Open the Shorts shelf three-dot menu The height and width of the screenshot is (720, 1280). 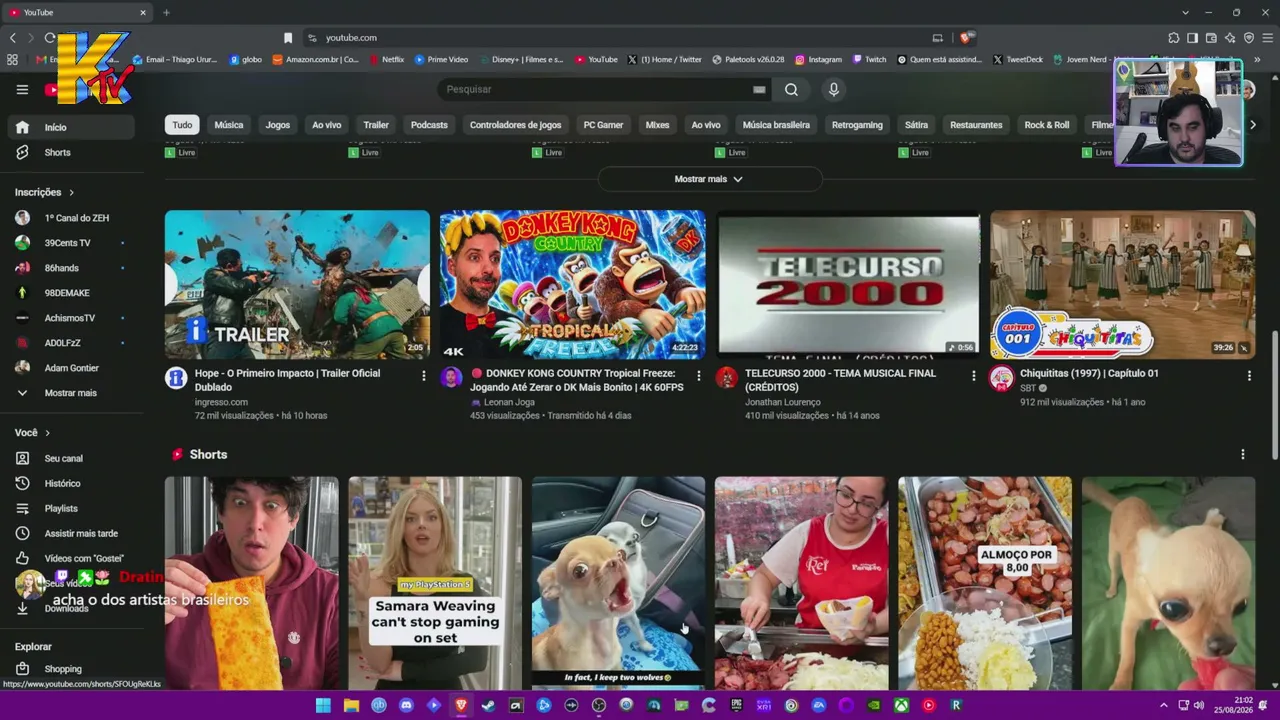pyautogui.click(x=1243, y=454)
